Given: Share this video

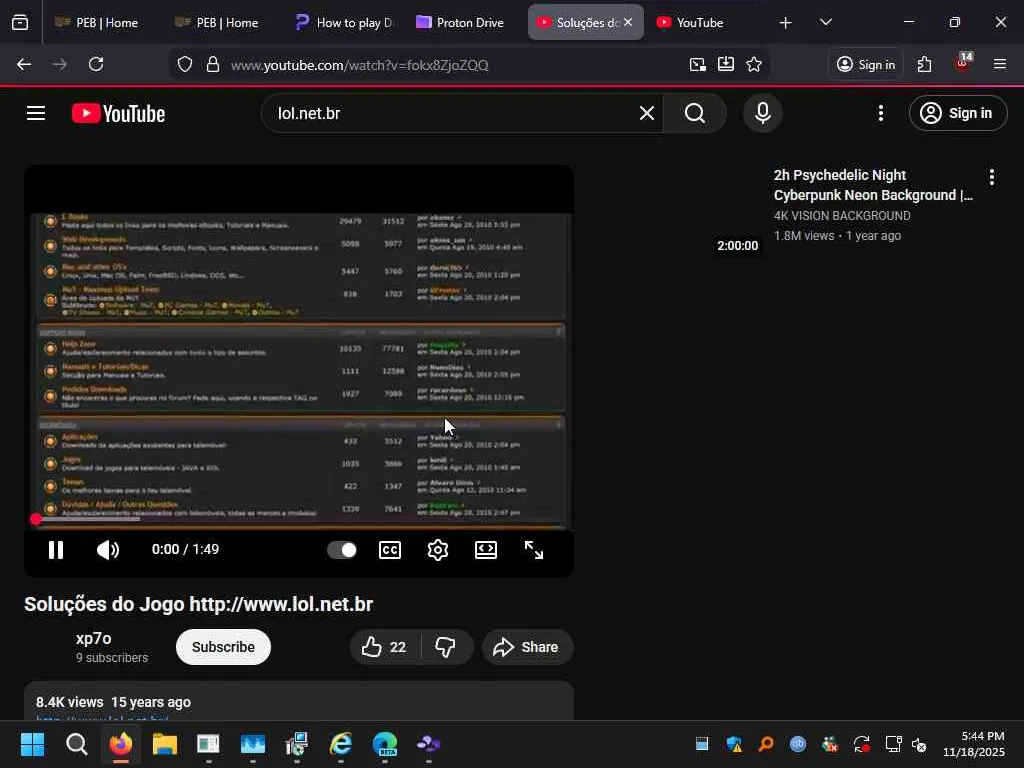Looking at the screenshot, I should click(x=527, y=647).
